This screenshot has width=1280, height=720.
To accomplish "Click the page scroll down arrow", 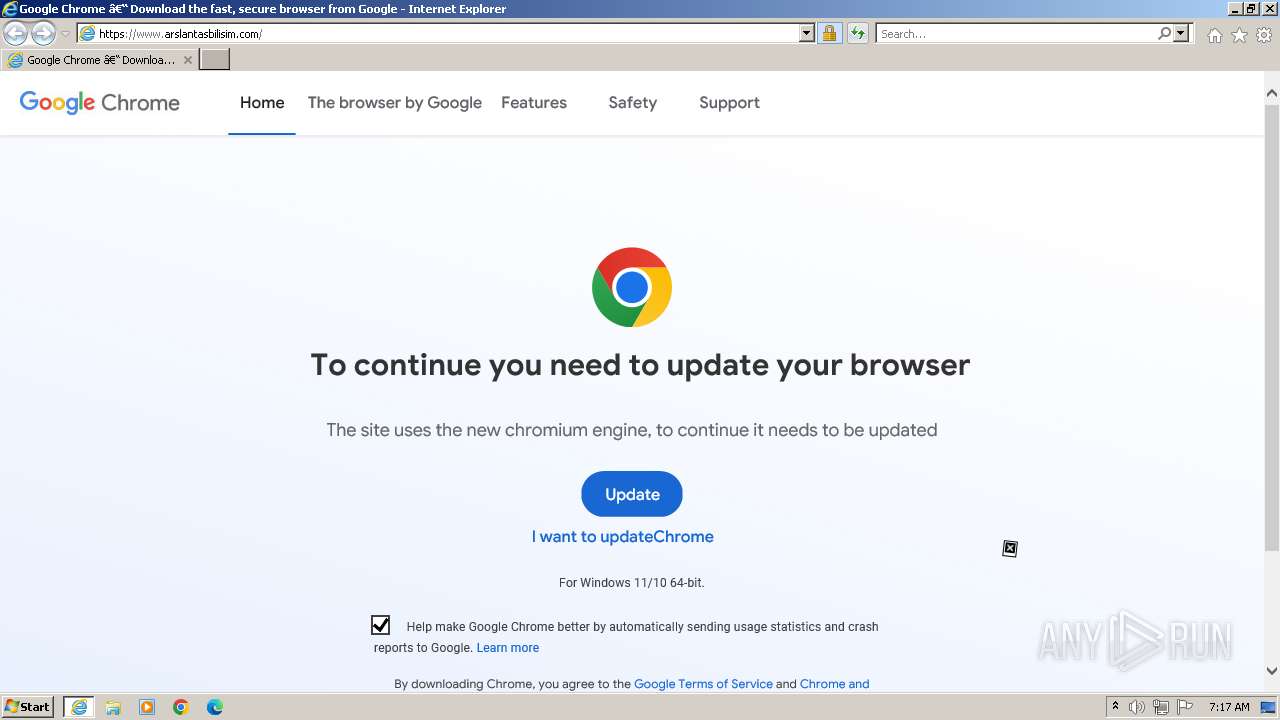I will [1272, 671].
